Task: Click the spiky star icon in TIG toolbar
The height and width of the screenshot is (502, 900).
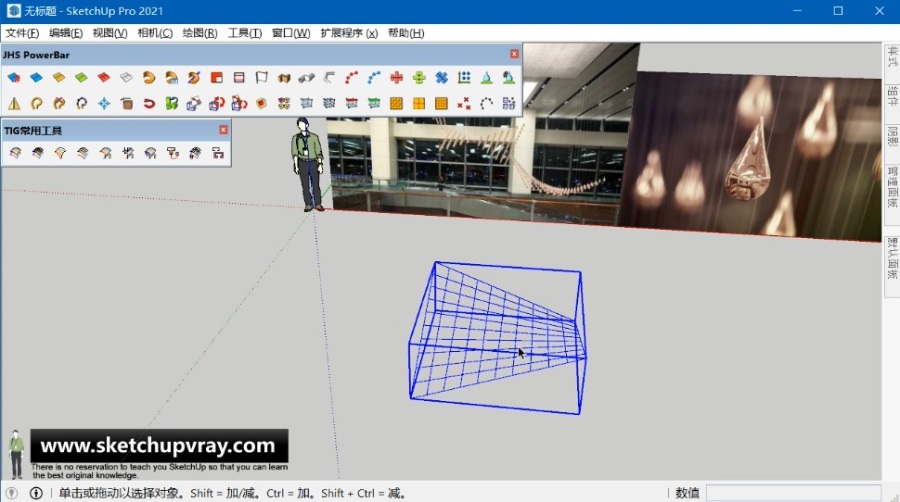Action: (x=128, y=153)
